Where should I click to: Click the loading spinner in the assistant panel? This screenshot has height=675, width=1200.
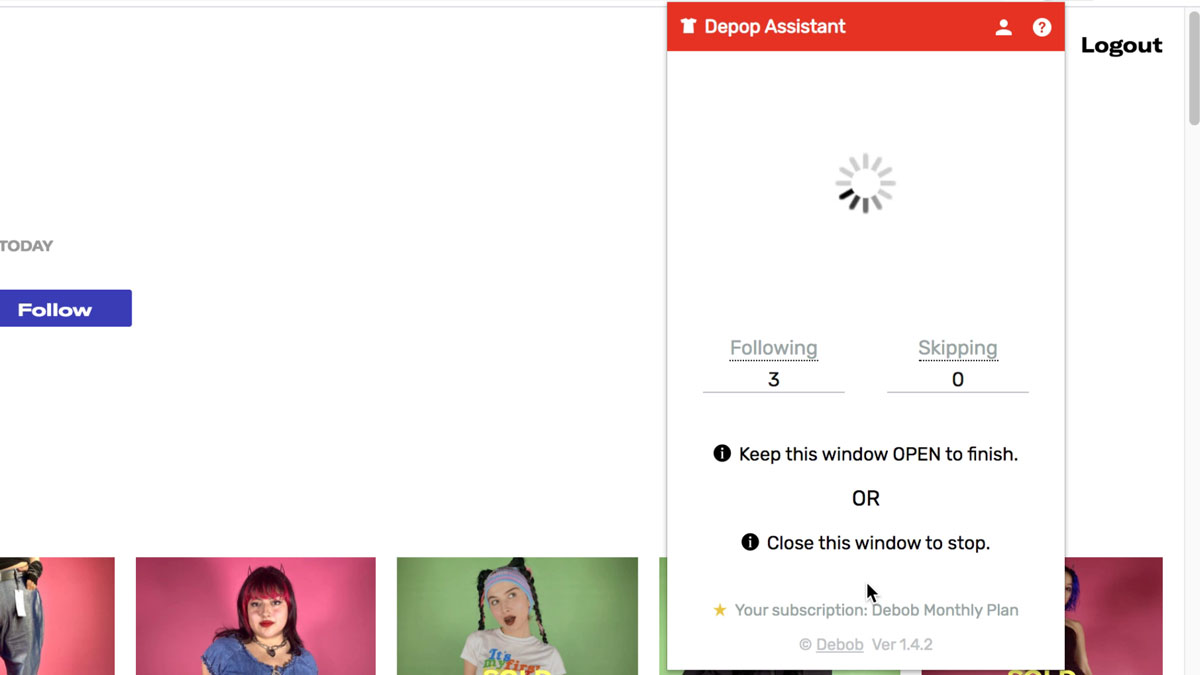[x=865, y=184]
